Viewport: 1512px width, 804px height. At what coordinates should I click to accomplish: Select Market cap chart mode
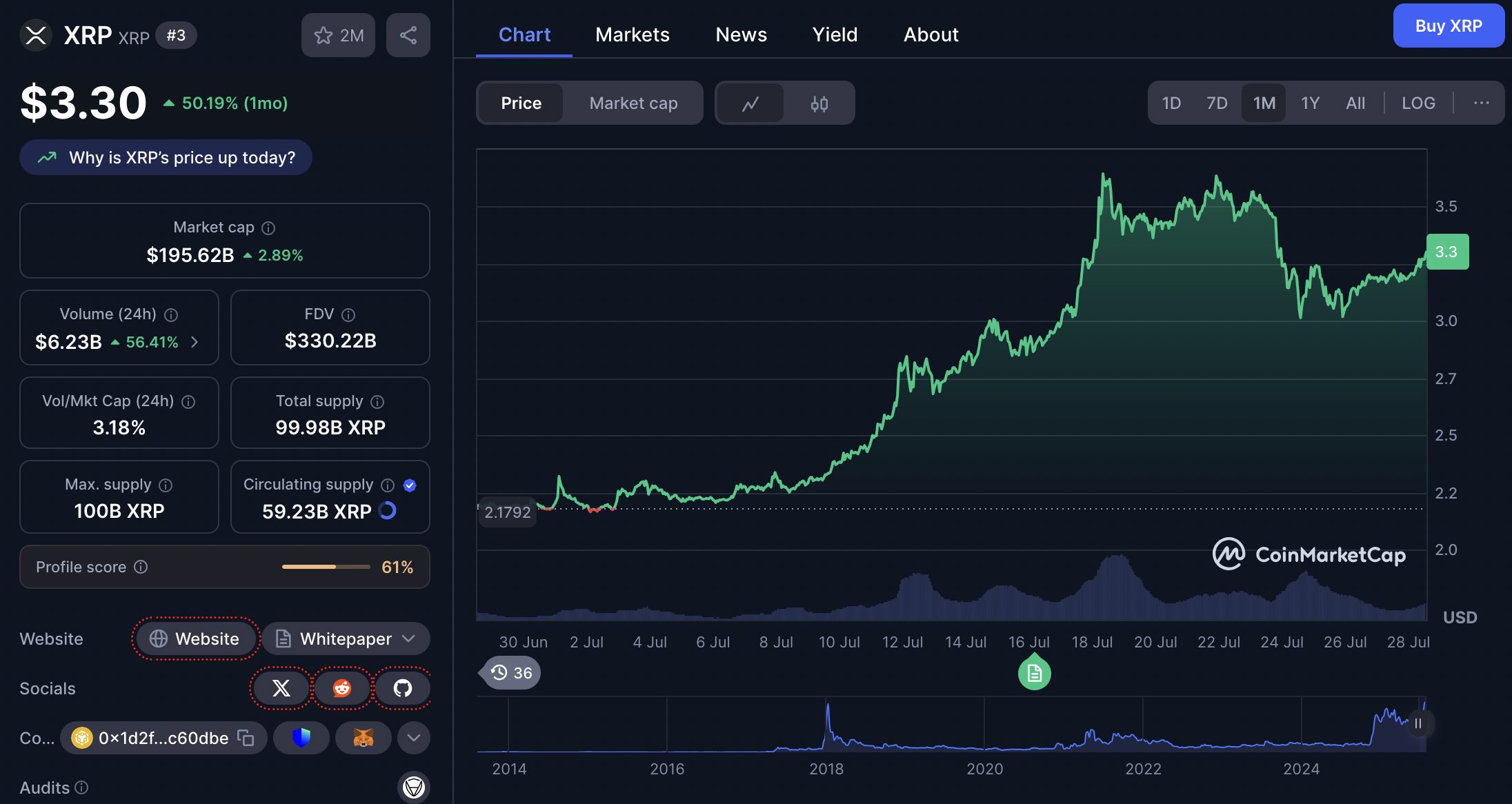(633, 103)
